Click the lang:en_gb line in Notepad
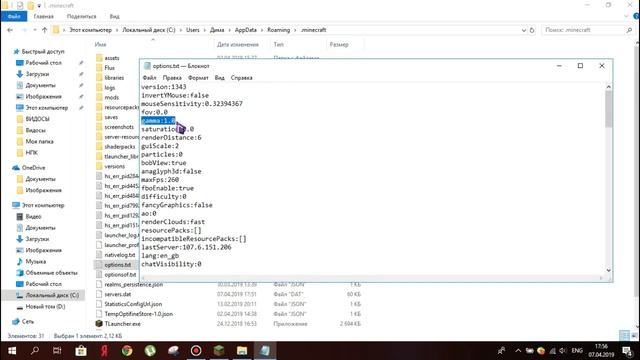640x360 pixels. [160, 256]
